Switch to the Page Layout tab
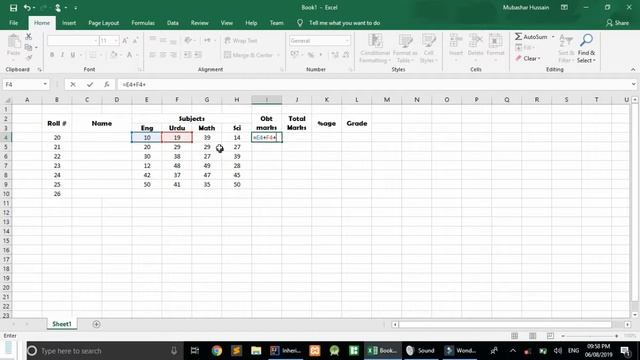This screenshot has width=640, height=360. (104, 23)
